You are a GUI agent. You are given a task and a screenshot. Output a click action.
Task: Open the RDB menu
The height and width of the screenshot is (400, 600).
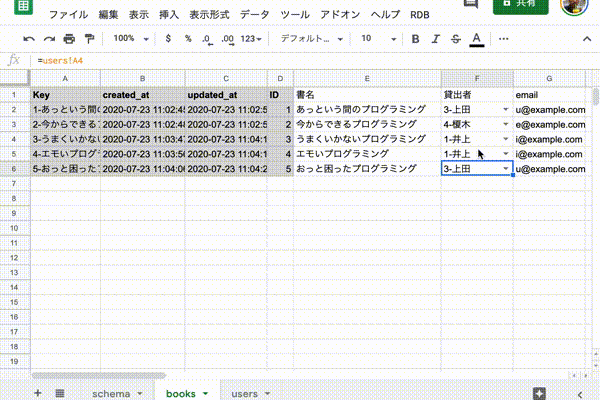pyautogui.click(x=420, y=15)
